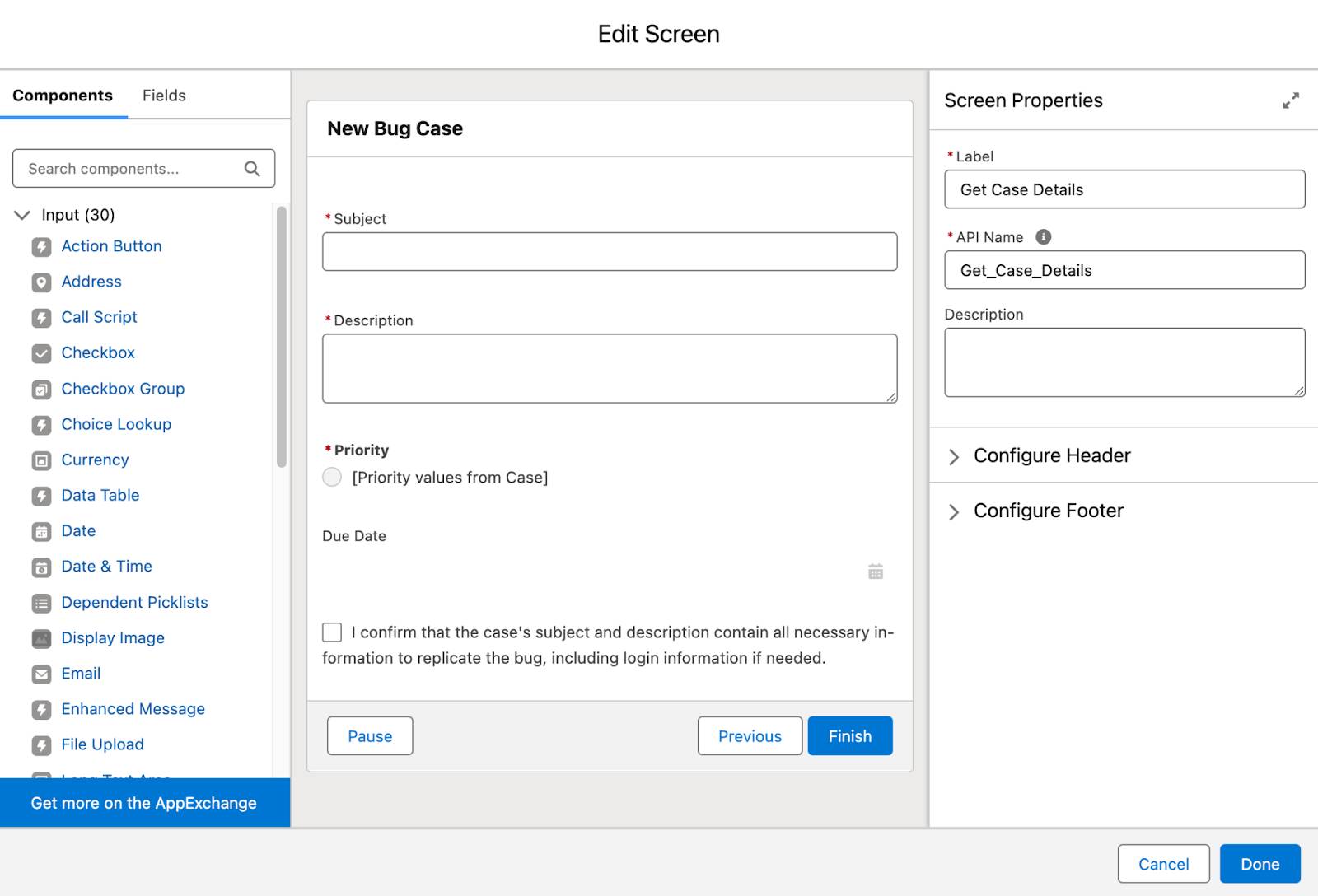The height and width of the screenshot is (896, 1318).
Task: Click the search magnifier icon
Action: 252,169
